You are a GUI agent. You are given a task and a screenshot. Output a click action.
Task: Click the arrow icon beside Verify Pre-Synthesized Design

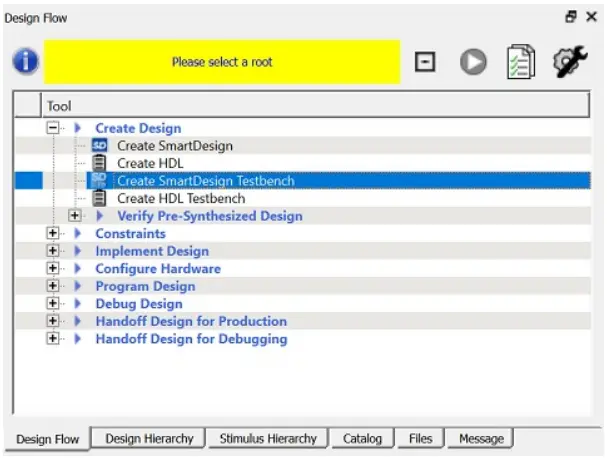tap(99, 216)
